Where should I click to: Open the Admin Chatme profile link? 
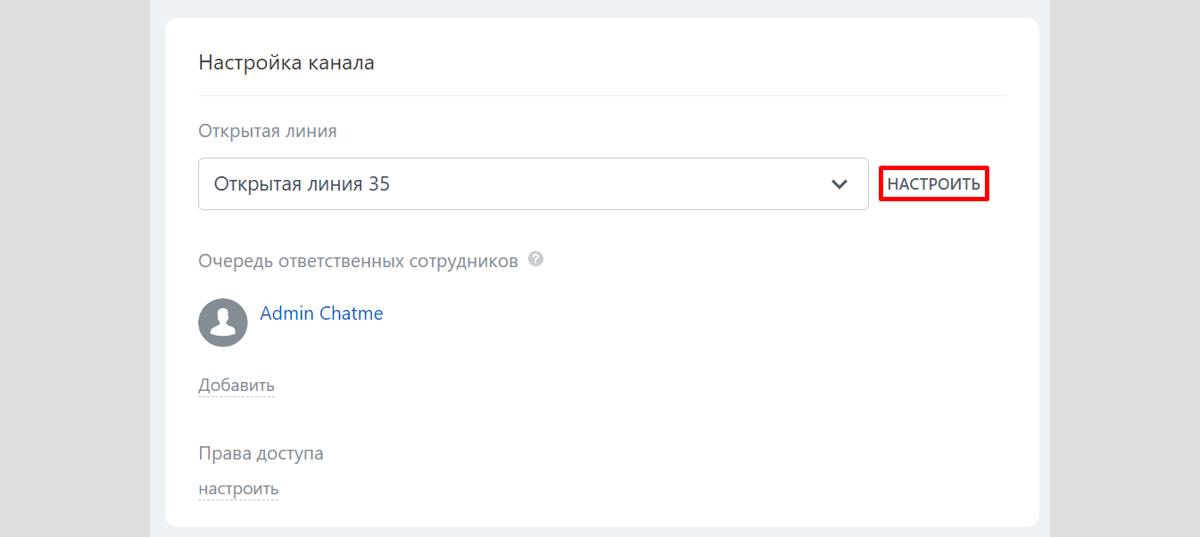click(321, 313)
